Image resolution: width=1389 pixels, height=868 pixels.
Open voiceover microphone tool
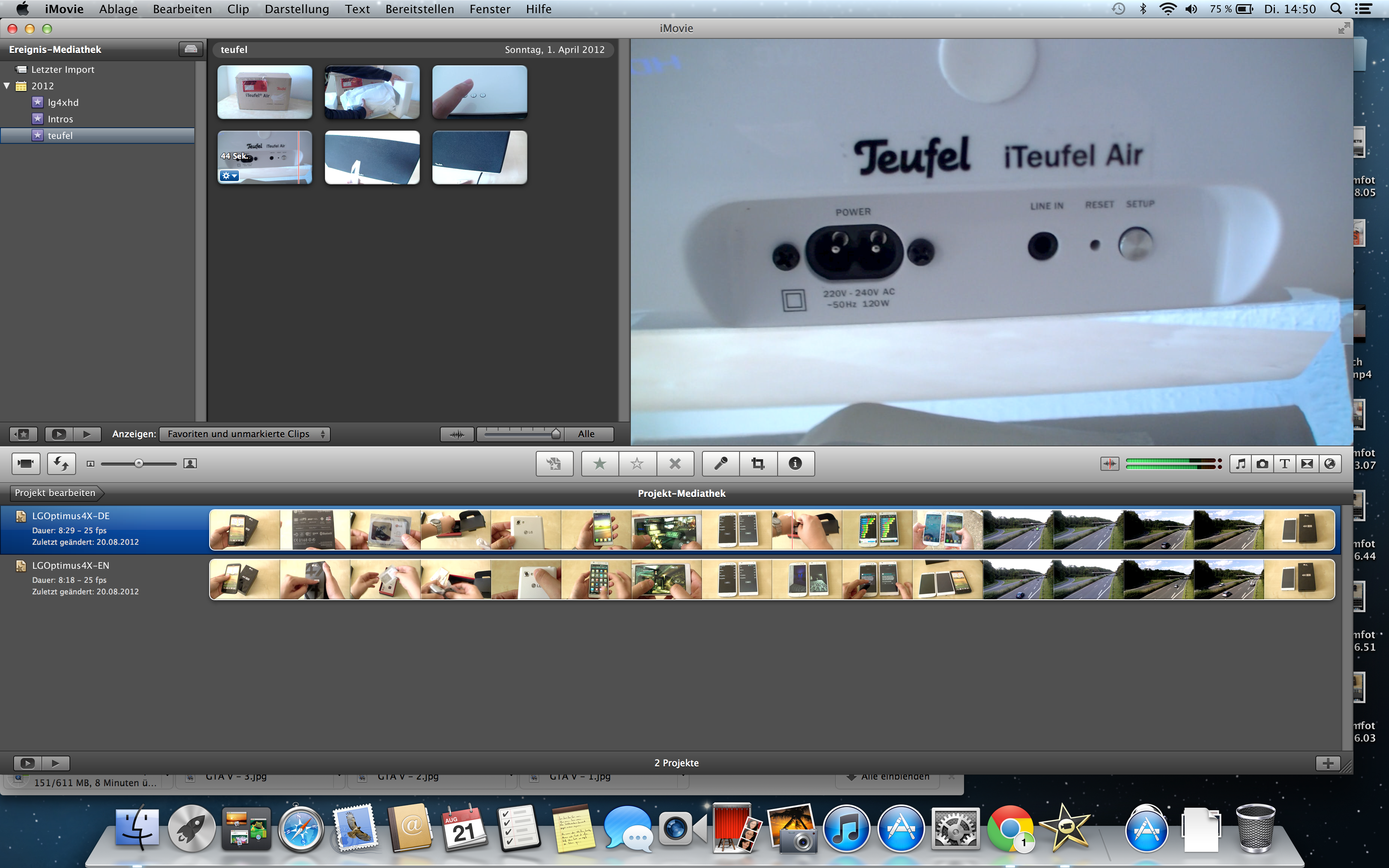click(x=721, y=463)
